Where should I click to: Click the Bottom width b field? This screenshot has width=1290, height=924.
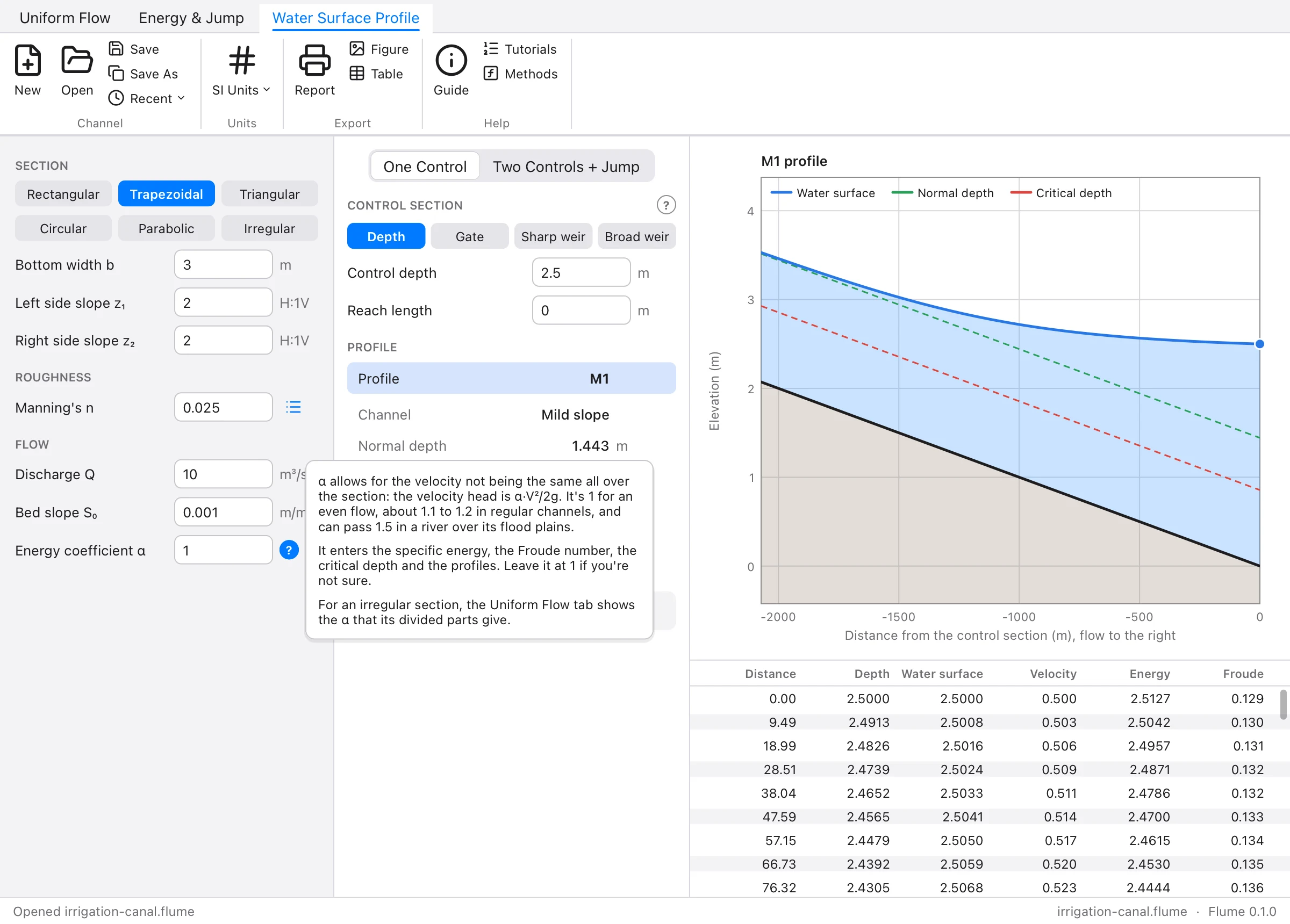[223, 264]
